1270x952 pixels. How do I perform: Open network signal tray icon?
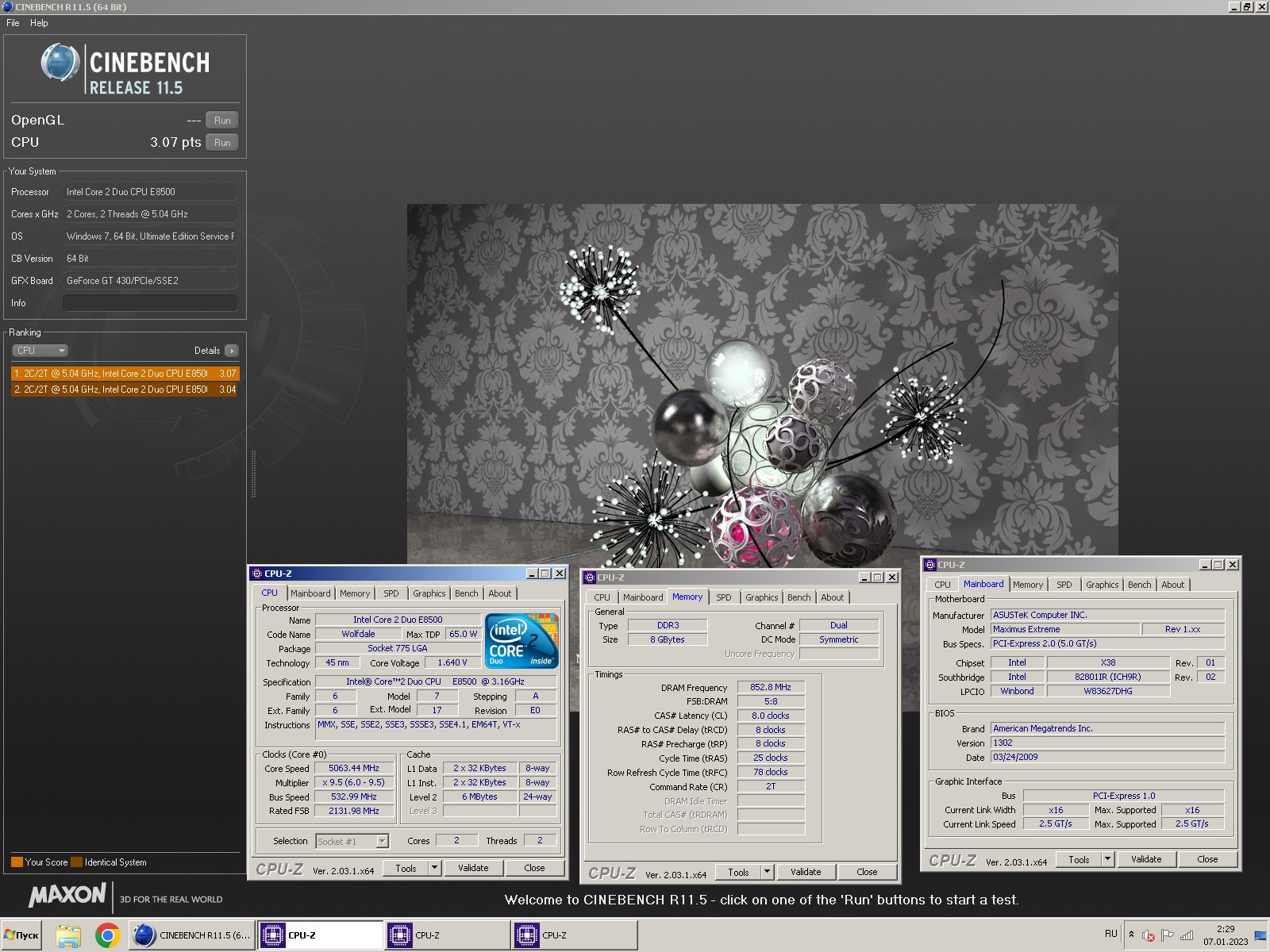[1187, 935]
